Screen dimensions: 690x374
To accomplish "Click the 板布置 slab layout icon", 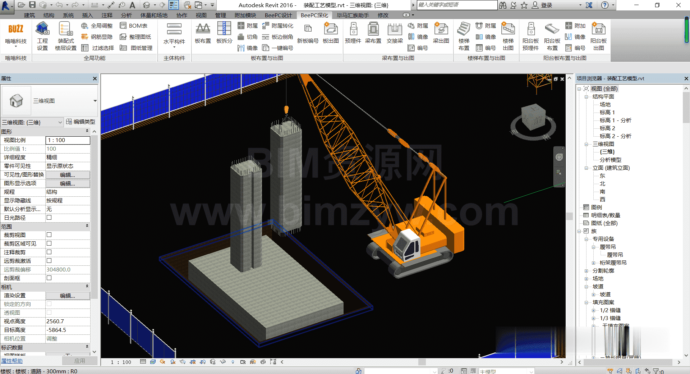I will [x=202, y=33].
